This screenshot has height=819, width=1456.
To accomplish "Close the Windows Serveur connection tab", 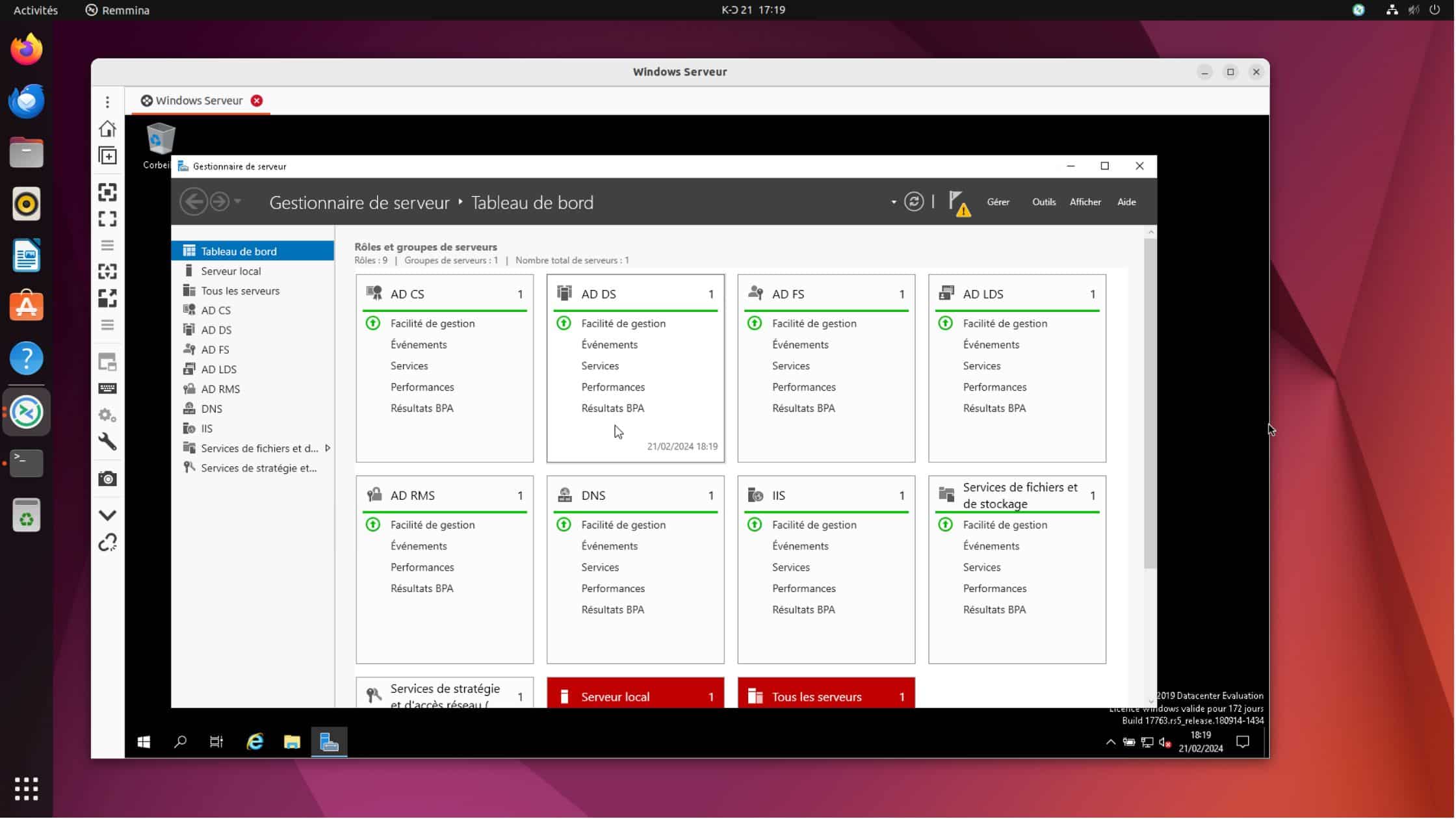I will (x=257, y=101).
